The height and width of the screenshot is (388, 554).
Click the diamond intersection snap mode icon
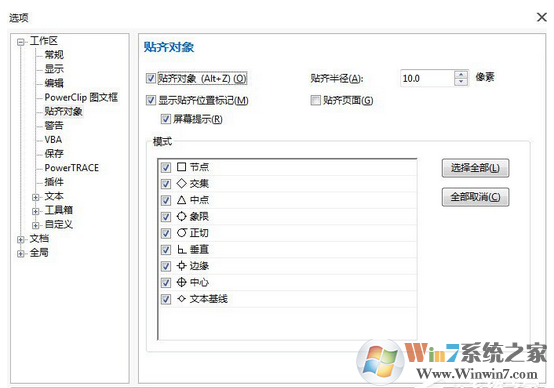coord(181,183)
